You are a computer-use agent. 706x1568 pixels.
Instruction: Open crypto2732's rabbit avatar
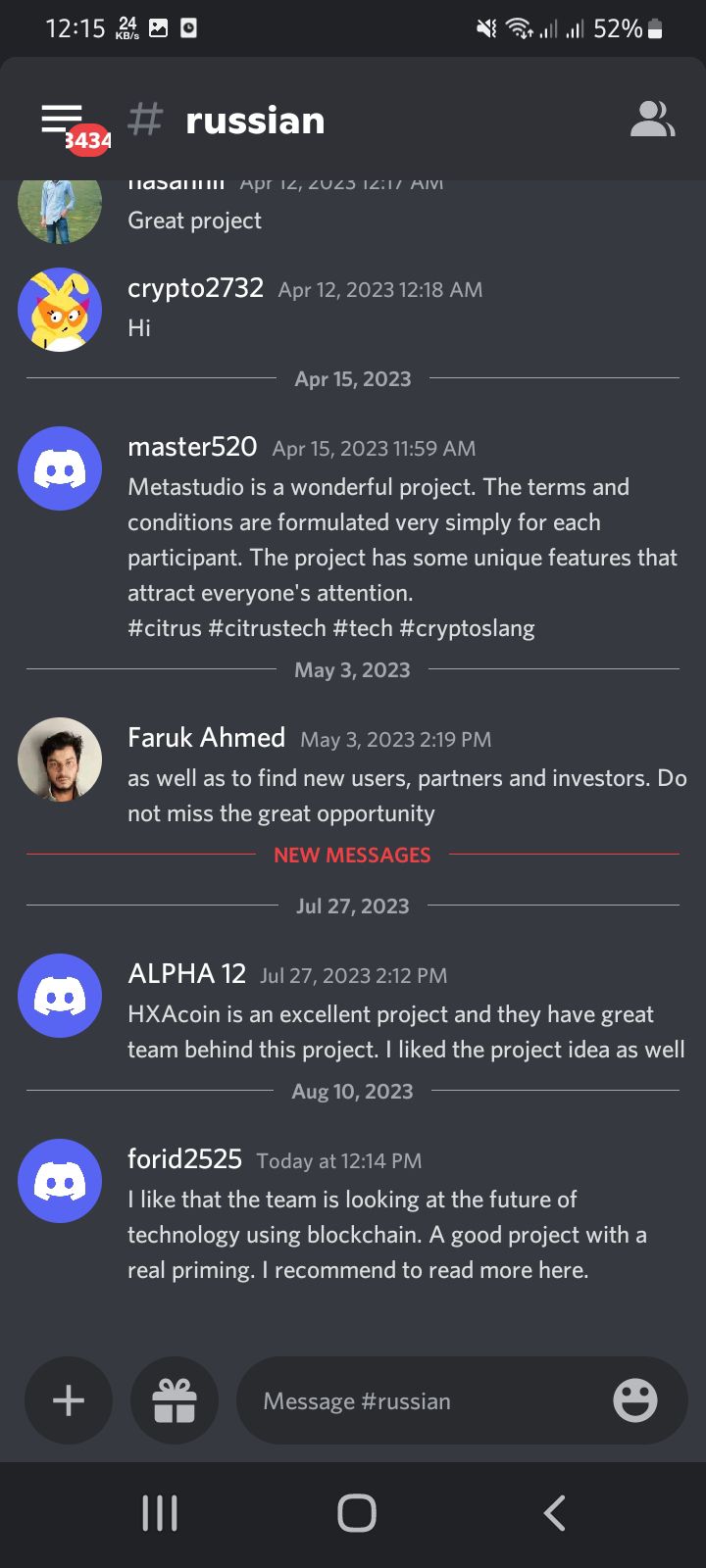point(60,310)
